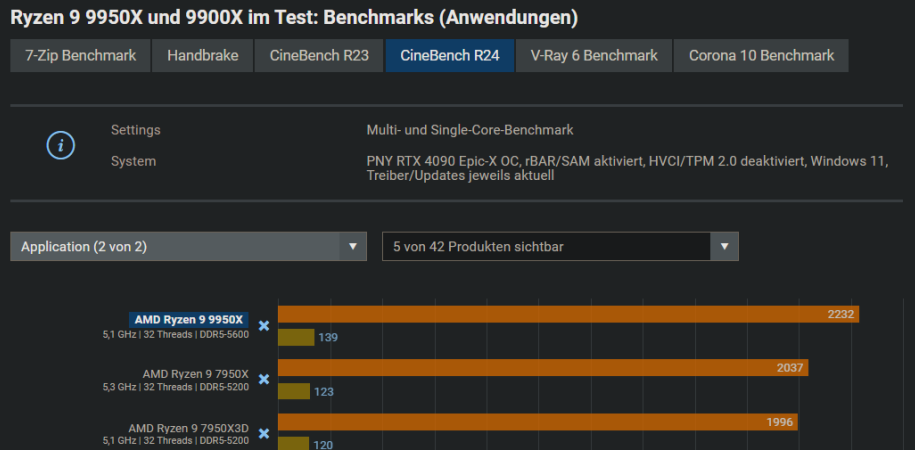Image resolution: width=915 pixels, height=450 pixels.
Task: Click the Settings label
Action: (x=135, y=130)
